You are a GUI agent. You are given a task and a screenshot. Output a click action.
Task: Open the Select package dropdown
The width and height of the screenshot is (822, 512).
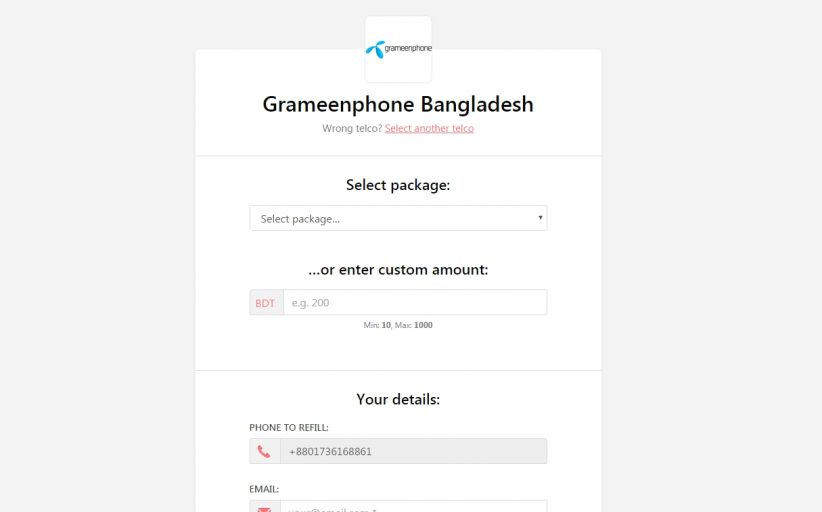point(397,219)
